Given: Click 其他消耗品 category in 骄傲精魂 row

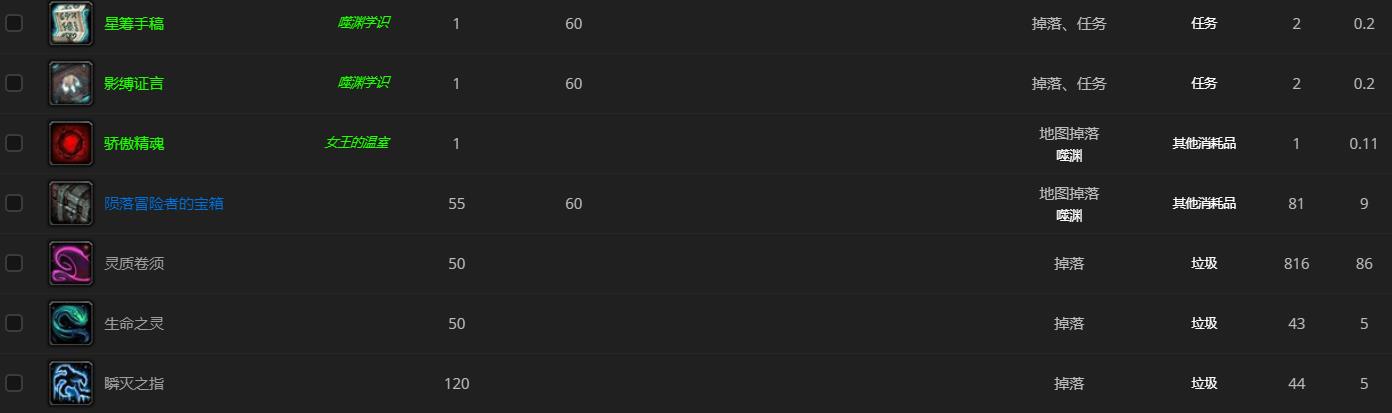Looking at the screenshot, I should tap(1204, 143).
